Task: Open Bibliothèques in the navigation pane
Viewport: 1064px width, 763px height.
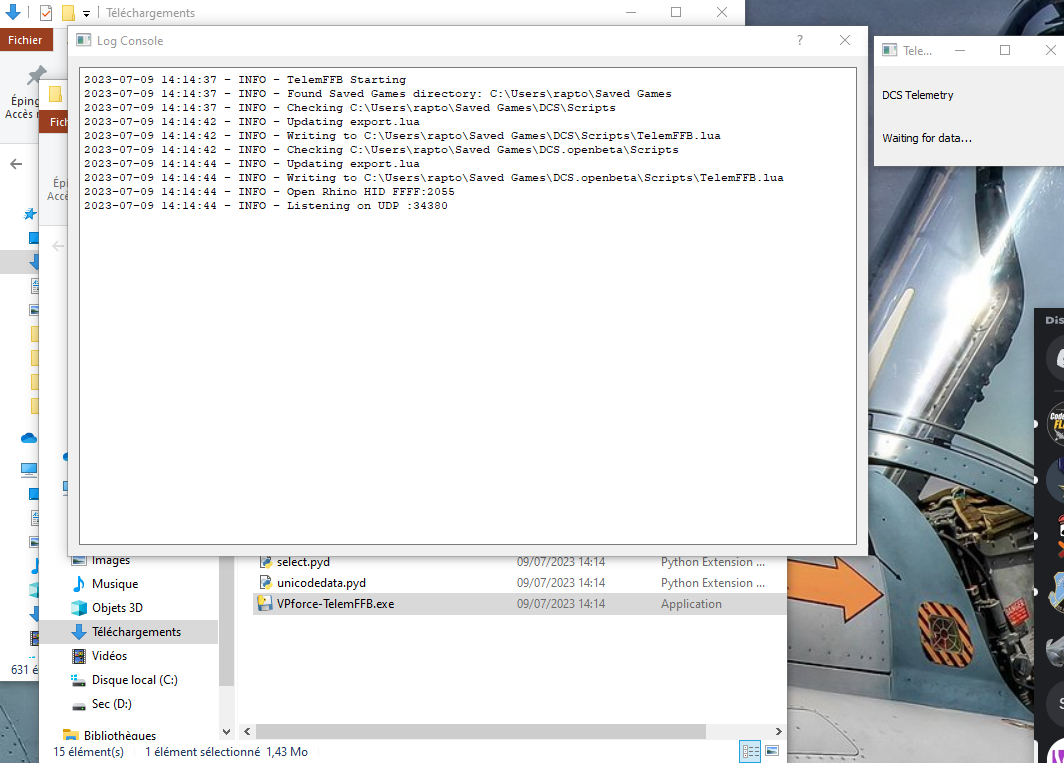Action: [119, 736]
